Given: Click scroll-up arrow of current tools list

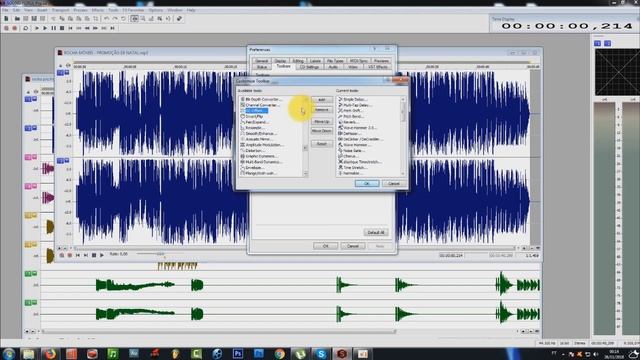Looking at the screenshot, I should tap(403, 99).
